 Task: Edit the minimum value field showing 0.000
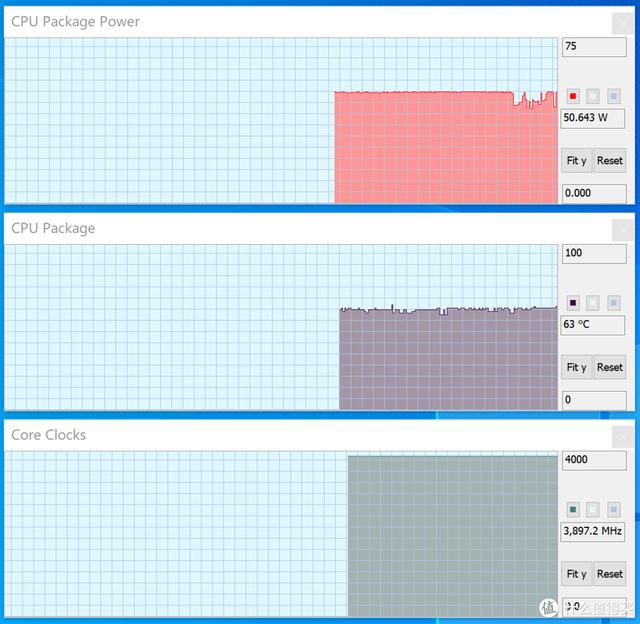coord(594,193)
